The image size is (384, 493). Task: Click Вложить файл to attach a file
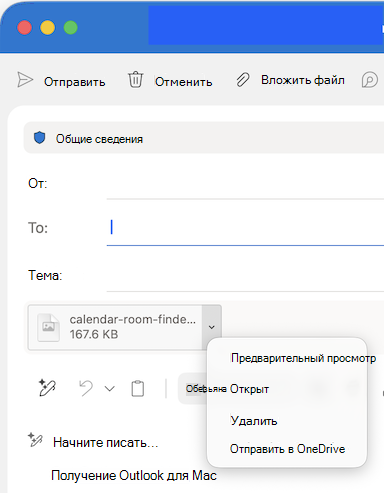coord(303,80)
